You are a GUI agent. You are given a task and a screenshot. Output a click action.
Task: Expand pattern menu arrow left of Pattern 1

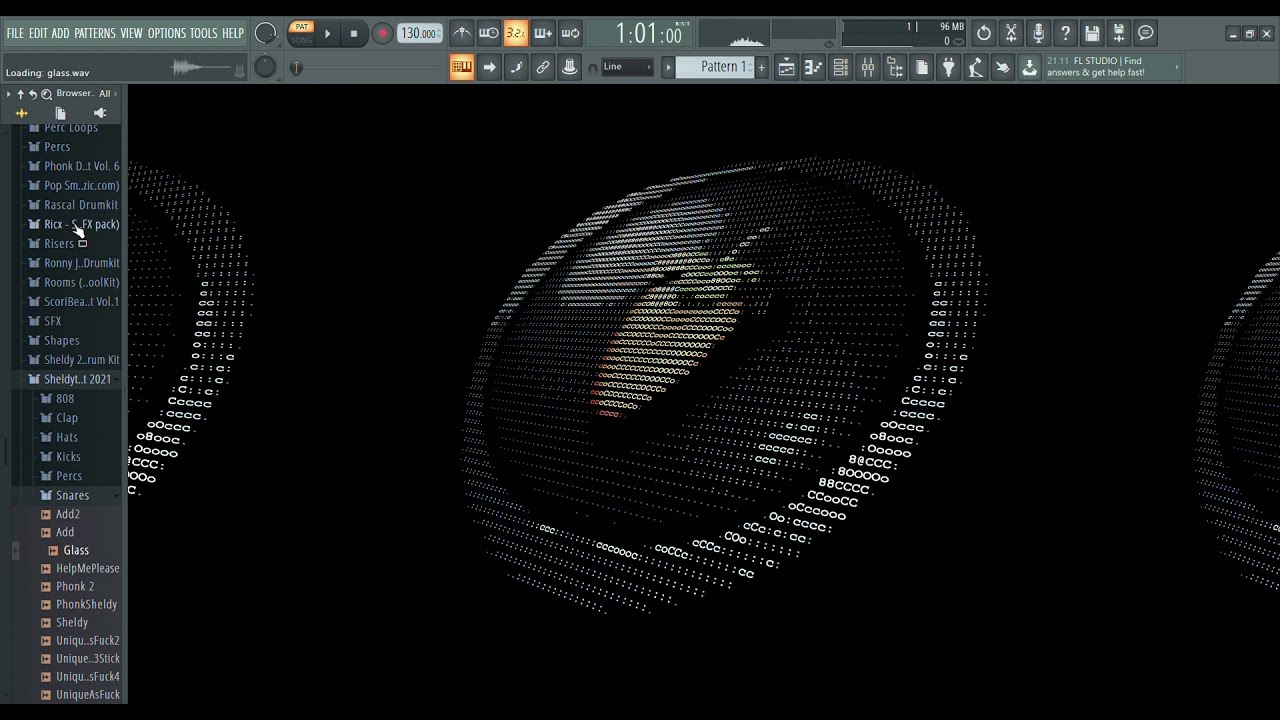pyautogui.click(x=668, y=67)
